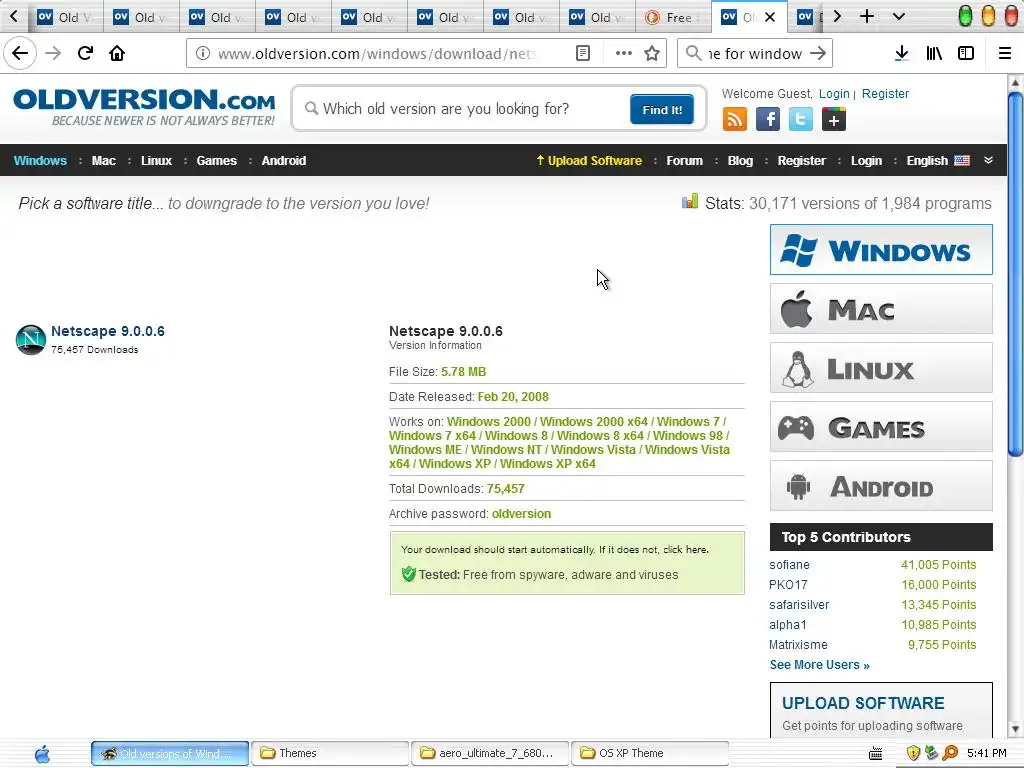
Task: Open See More Users link
Action: (819, 665)
